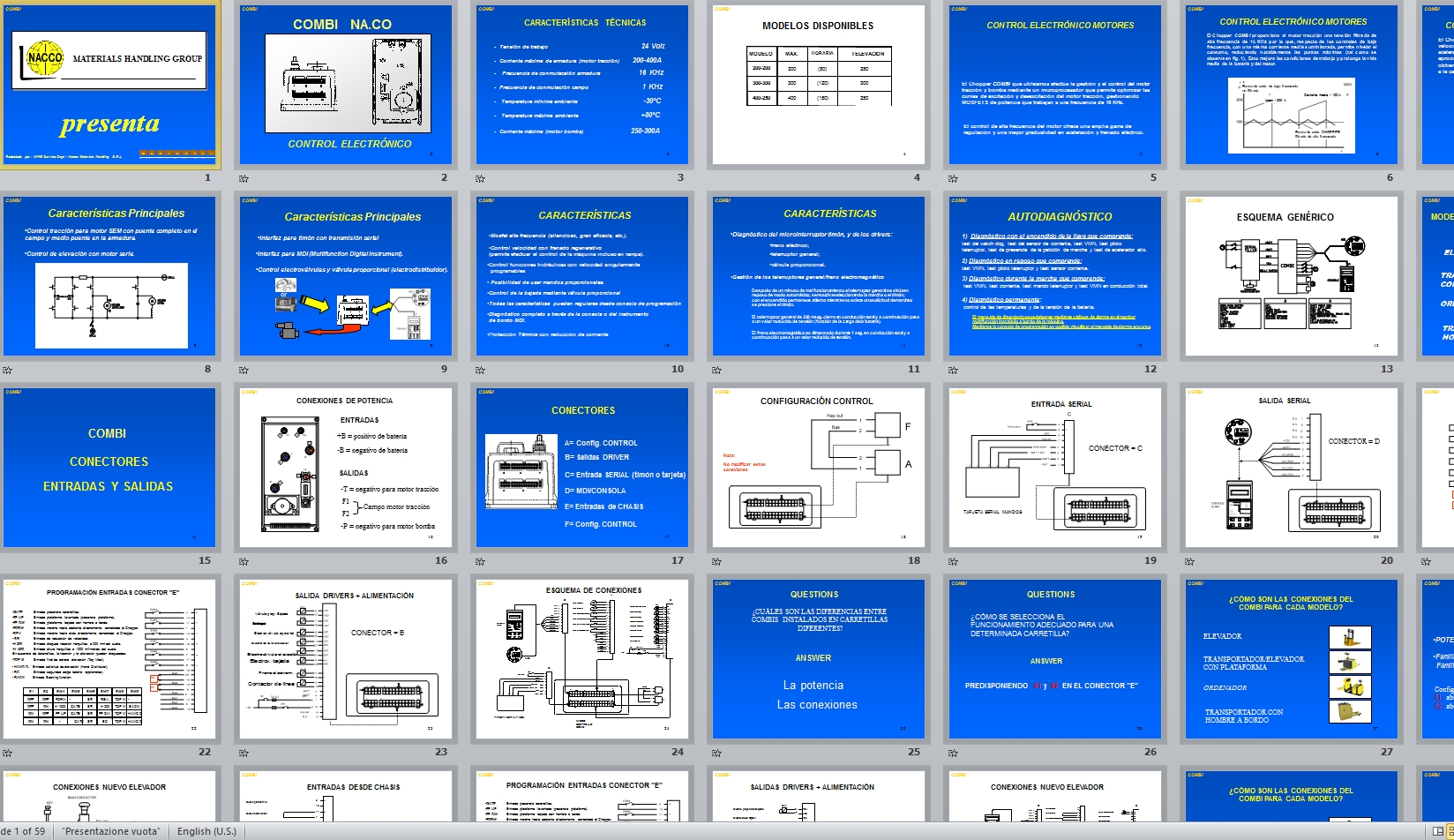
Task: Select slide 23 'SALIDA DRIVERS + ALIMENTACIÓN'
Action: [346, 659]
